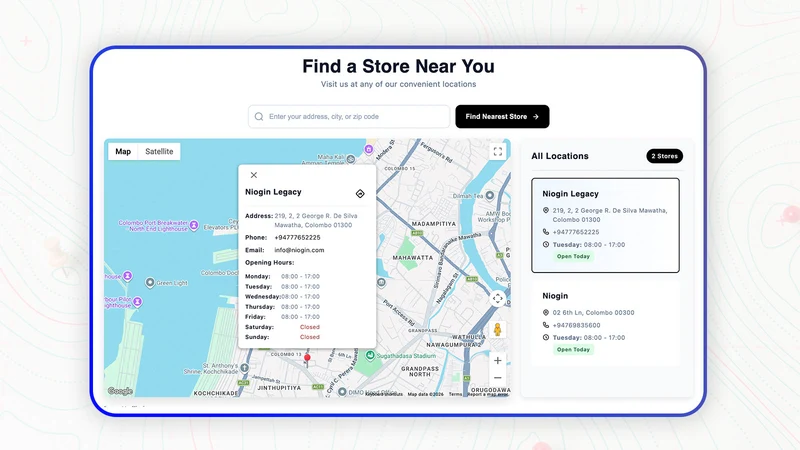This screenshot has width=800, height=450.
Task: Click the Colombo Port Breakwater lighthouse marker
Action: [x=194, y=225]
